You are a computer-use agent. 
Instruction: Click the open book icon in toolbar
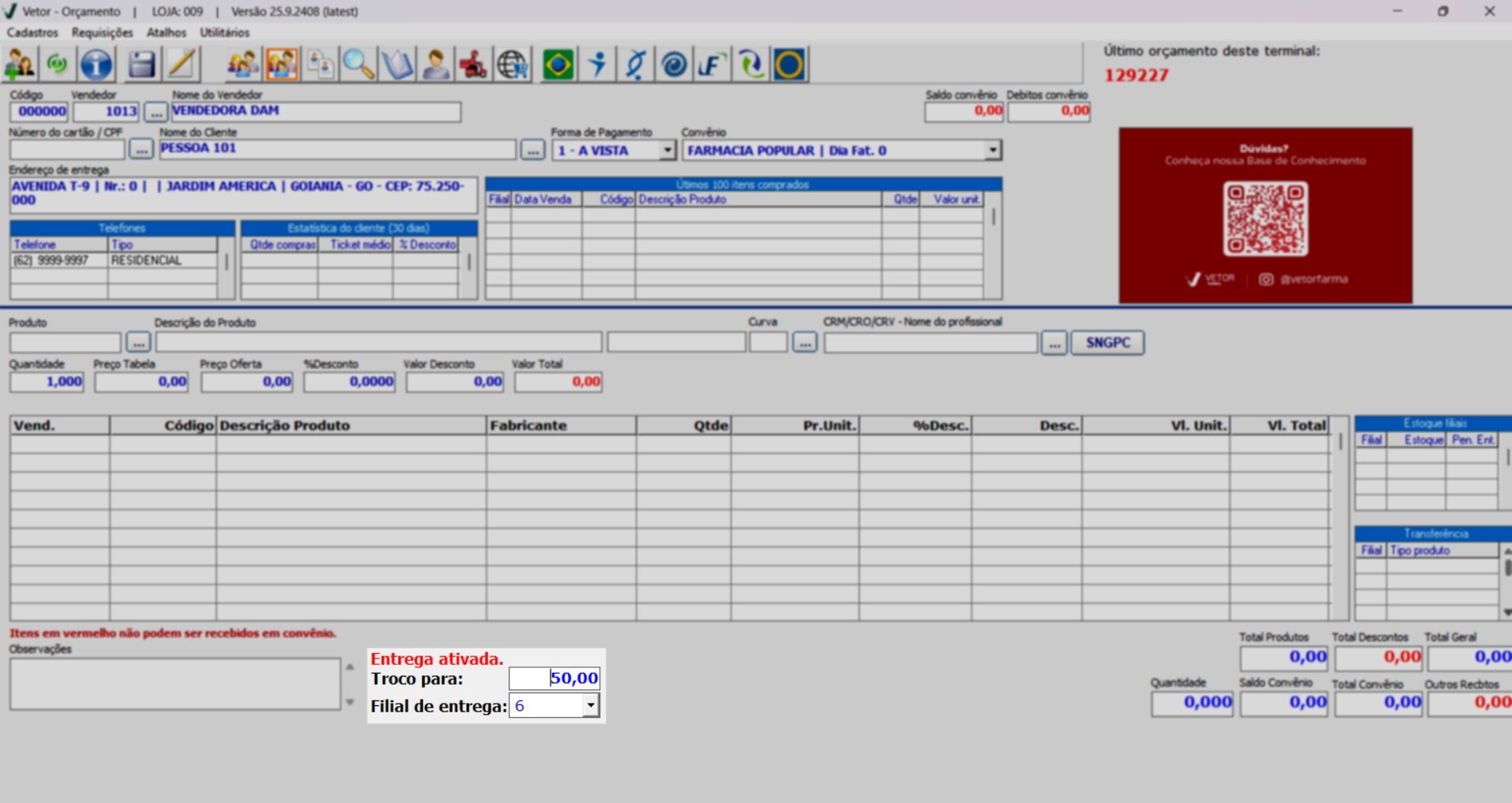click(397, 65)
